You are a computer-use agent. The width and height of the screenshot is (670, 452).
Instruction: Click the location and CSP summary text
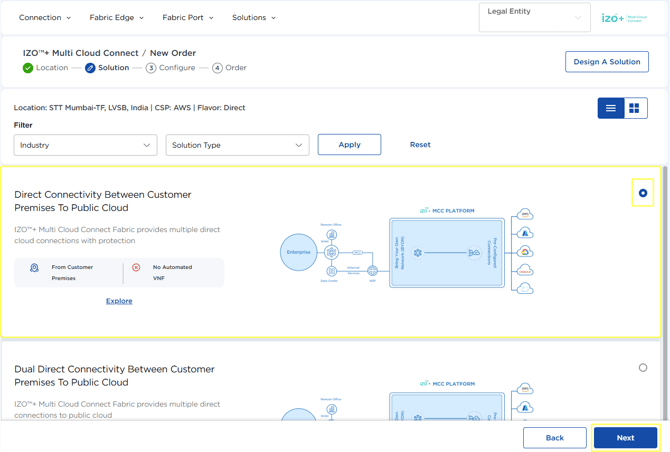[129, 108]
